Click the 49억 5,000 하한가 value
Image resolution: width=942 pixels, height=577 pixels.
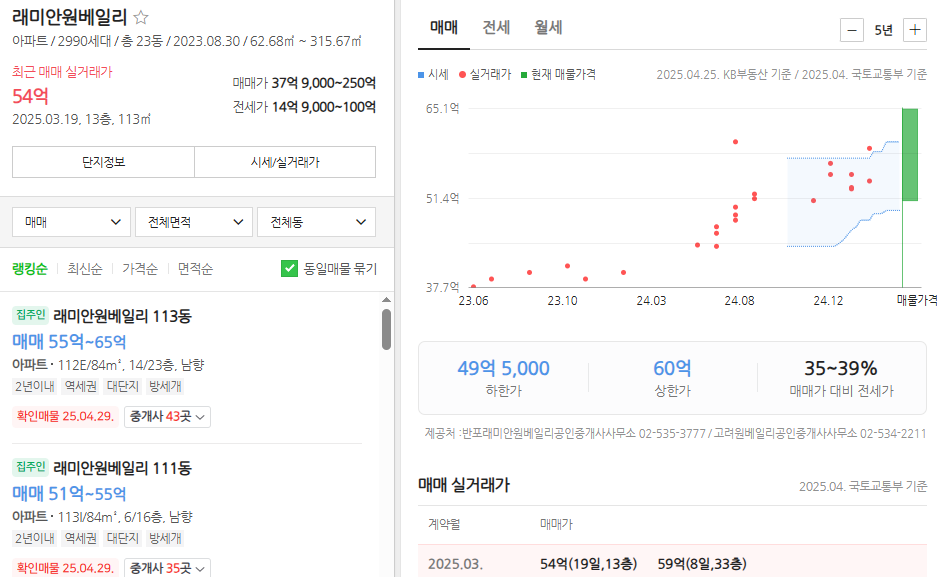503,368
